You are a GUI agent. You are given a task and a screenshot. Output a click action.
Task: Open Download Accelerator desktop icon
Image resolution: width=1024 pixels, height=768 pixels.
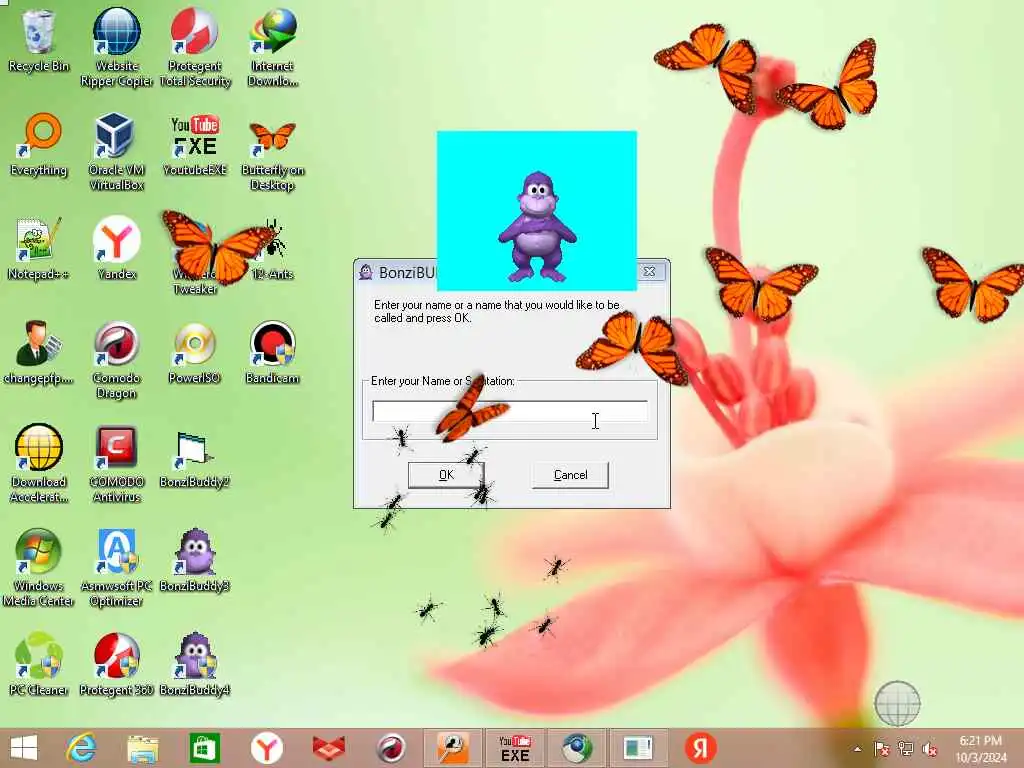(x=39, y=463)
